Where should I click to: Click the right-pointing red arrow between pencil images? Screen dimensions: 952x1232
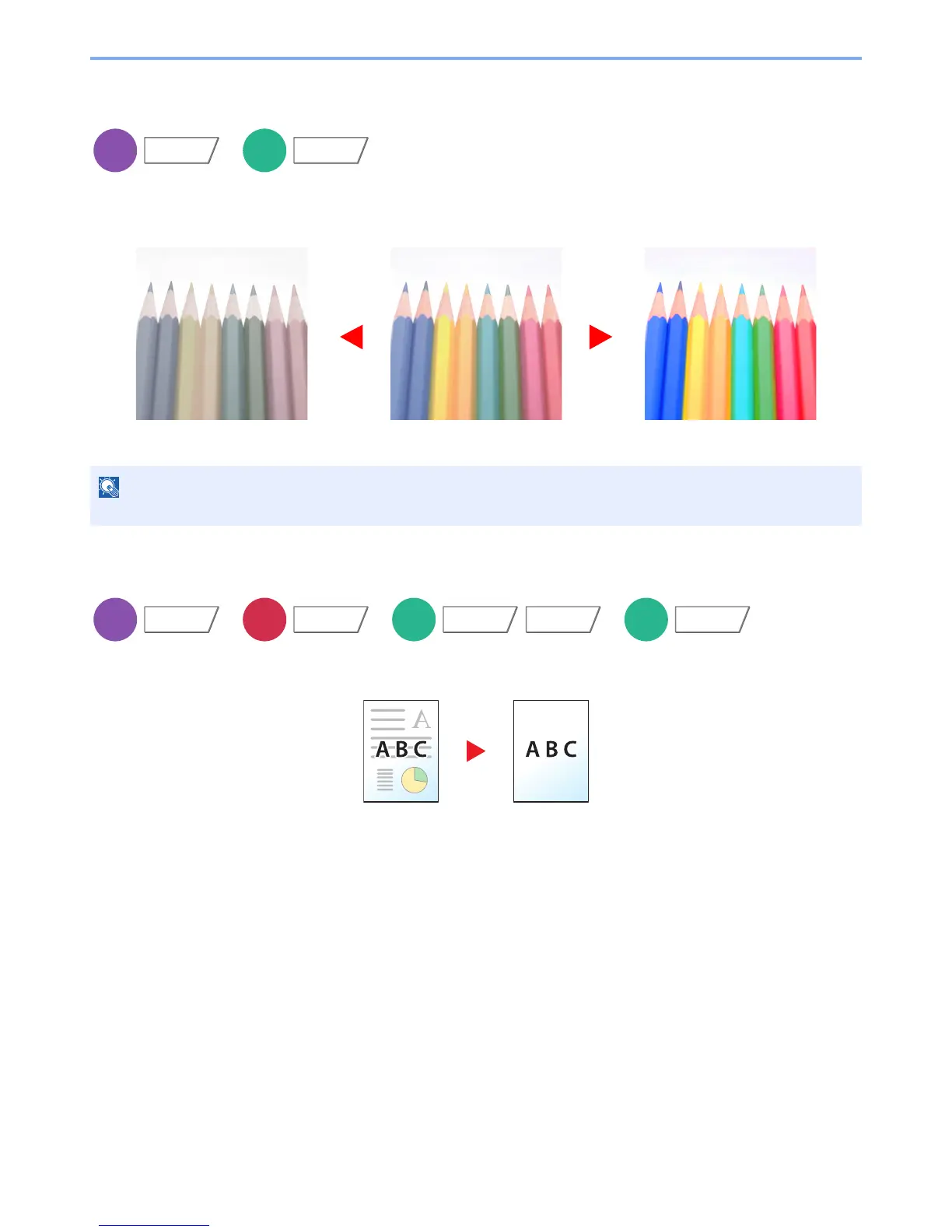[600, 337]
